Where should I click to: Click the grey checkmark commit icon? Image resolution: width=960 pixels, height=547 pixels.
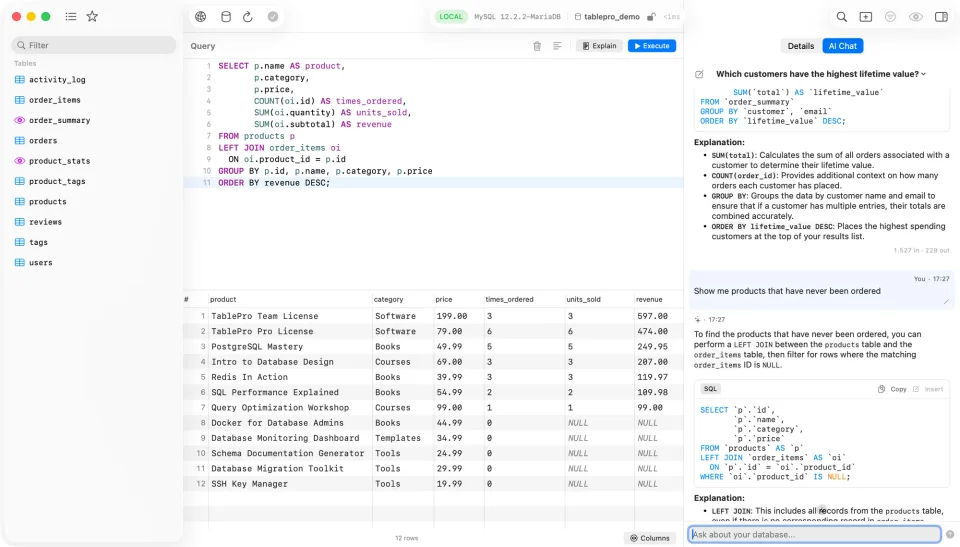[273, 17]
